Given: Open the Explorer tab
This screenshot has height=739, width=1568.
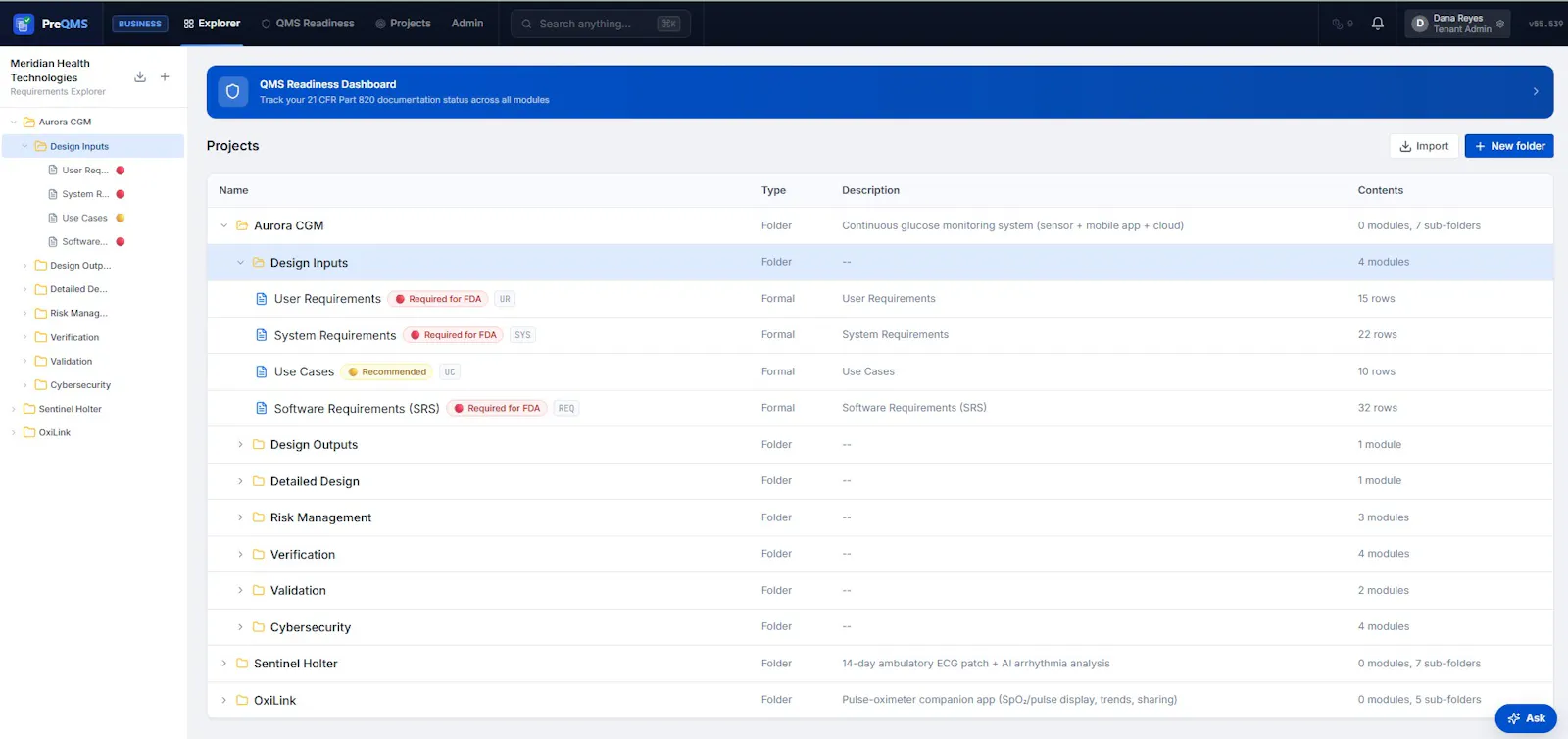Looking at the screenshot, I should [x=212, y=24].
